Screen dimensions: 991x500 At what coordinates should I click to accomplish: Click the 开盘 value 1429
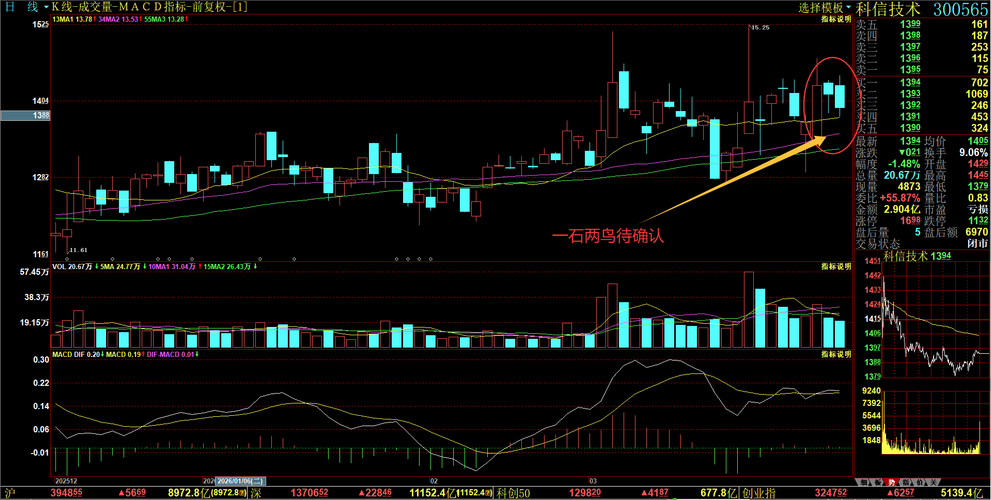[976, 164]
